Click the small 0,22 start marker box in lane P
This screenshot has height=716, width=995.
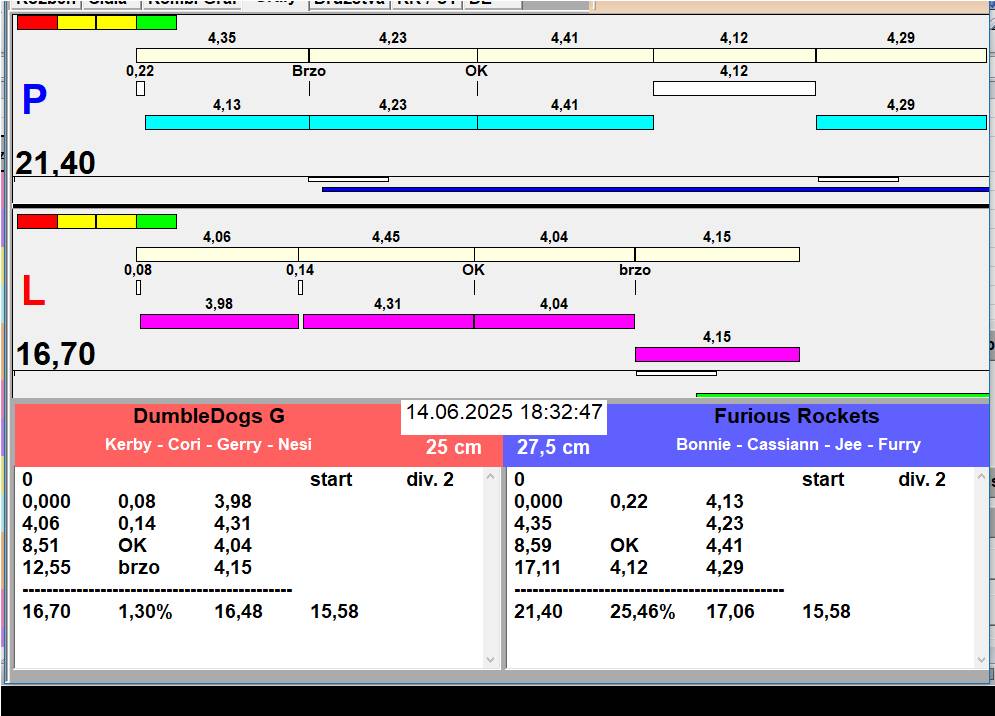pos(140,88)
